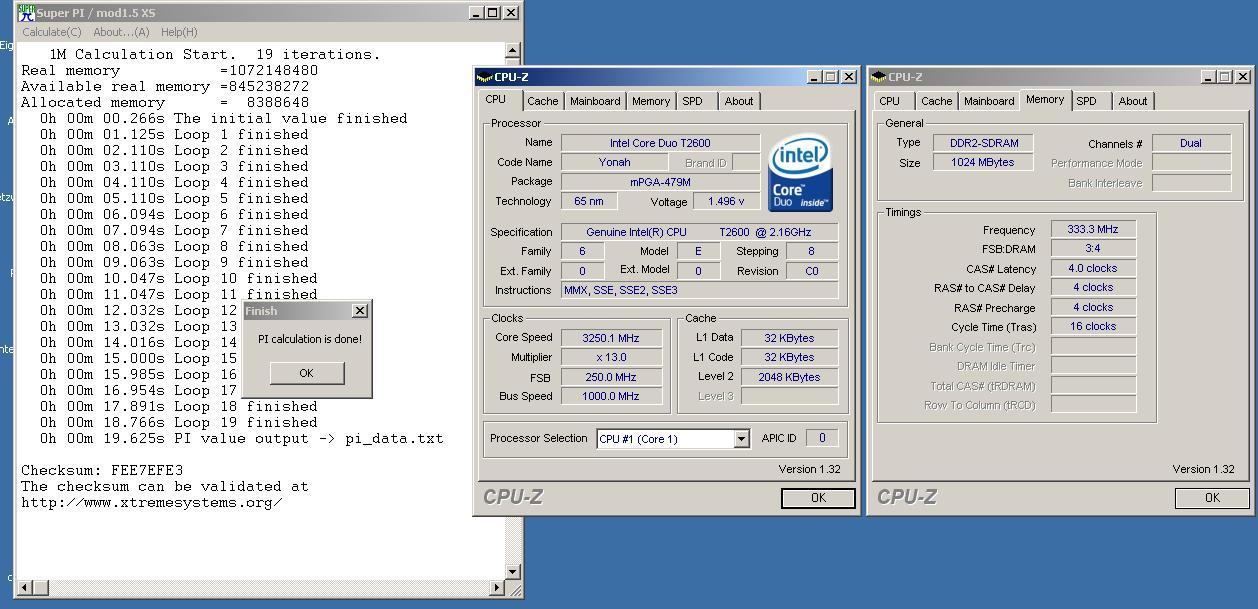This screenshot has width=1258, height=609.
Task: Click Super PI vertical scrollbar down arrow
Action: [513, 572]
